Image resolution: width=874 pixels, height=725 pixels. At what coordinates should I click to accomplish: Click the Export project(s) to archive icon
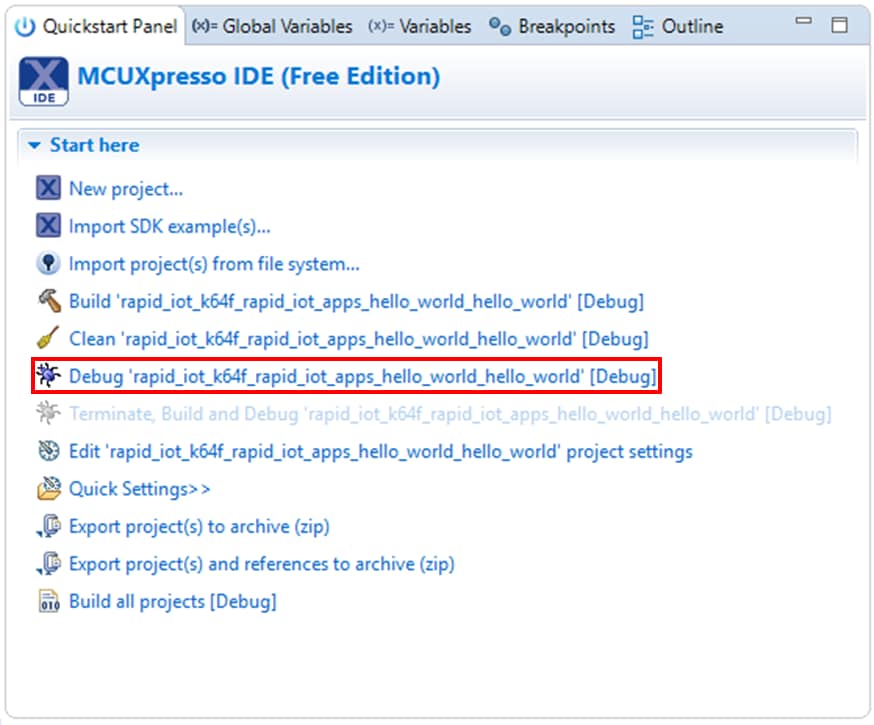[48, 527]
